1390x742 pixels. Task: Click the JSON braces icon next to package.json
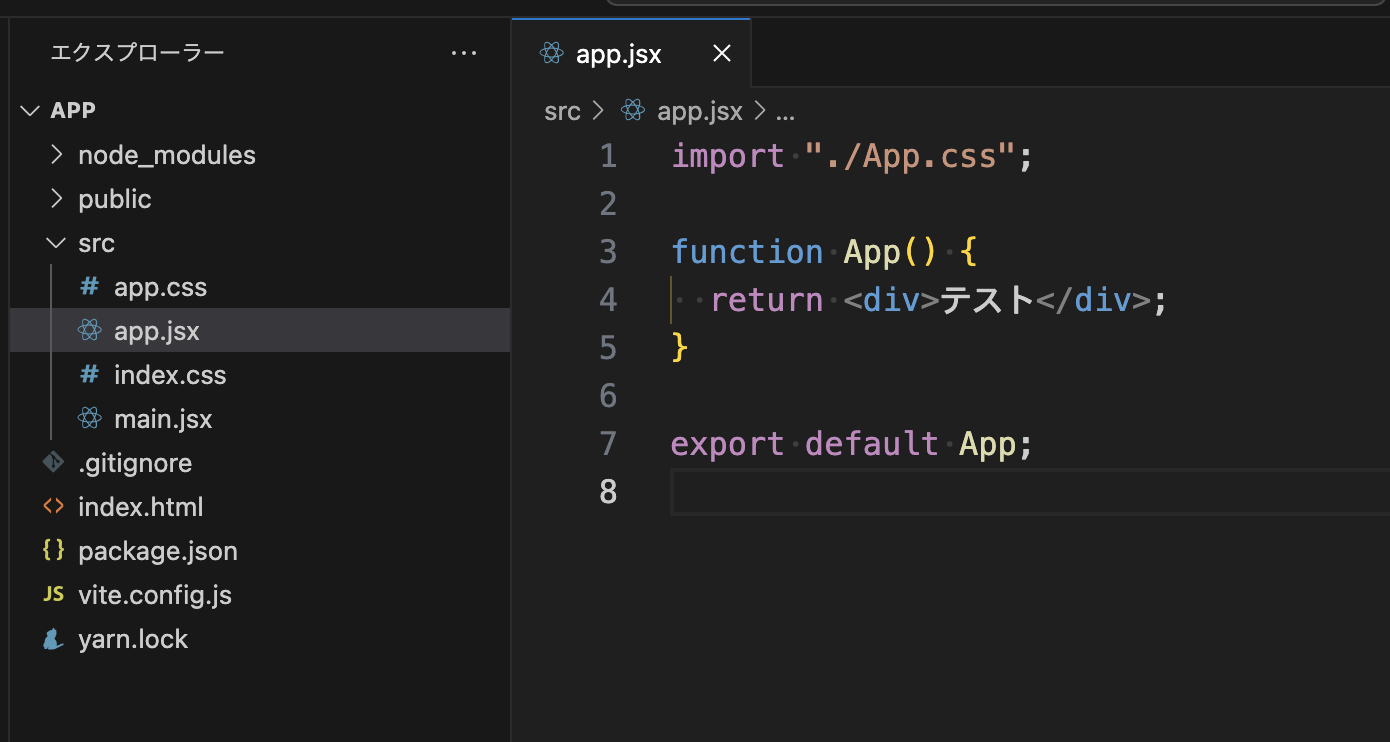click(x=53, y=550)
